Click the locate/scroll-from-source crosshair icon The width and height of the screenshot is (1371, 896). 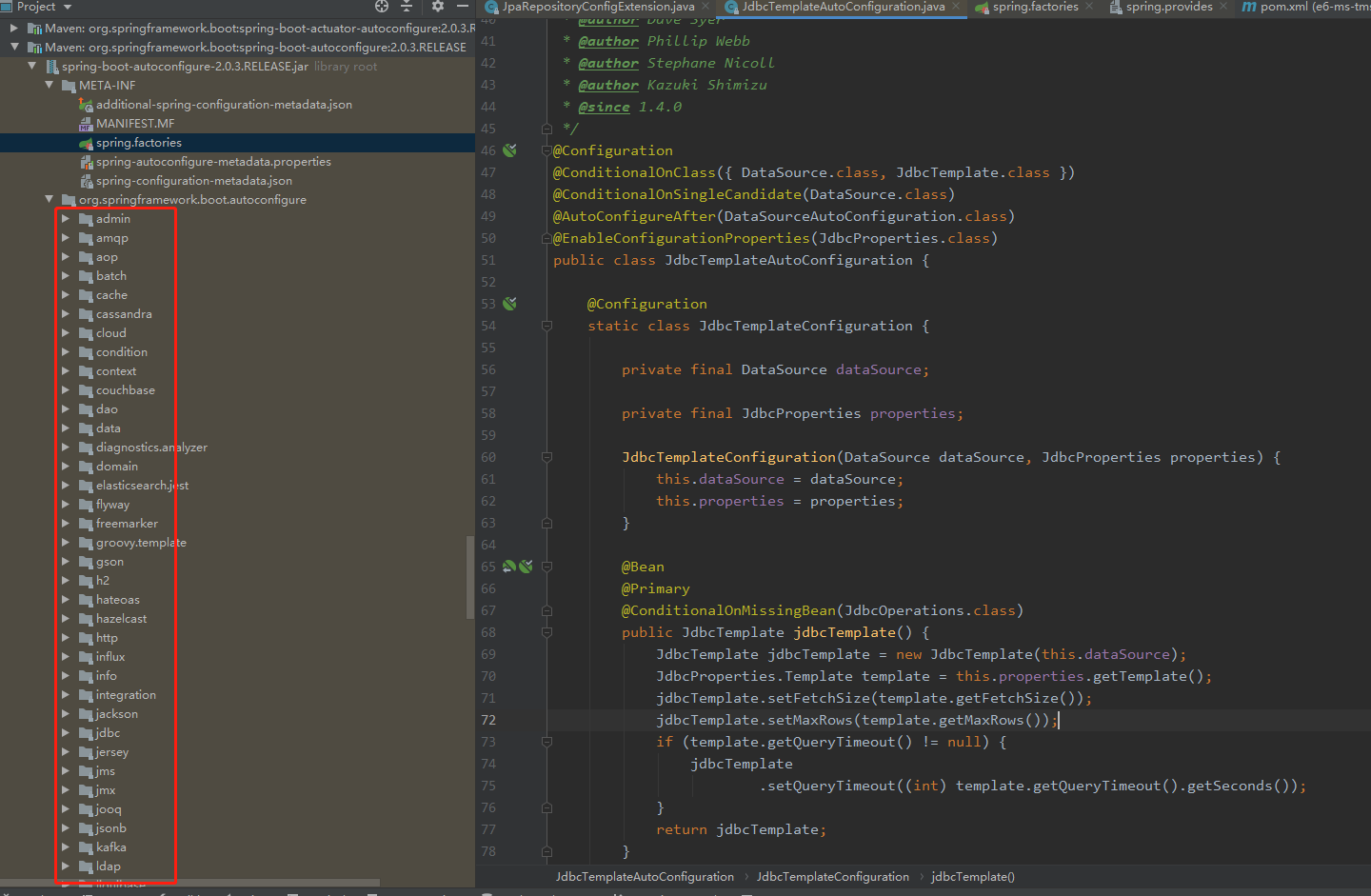coord(382,6)
